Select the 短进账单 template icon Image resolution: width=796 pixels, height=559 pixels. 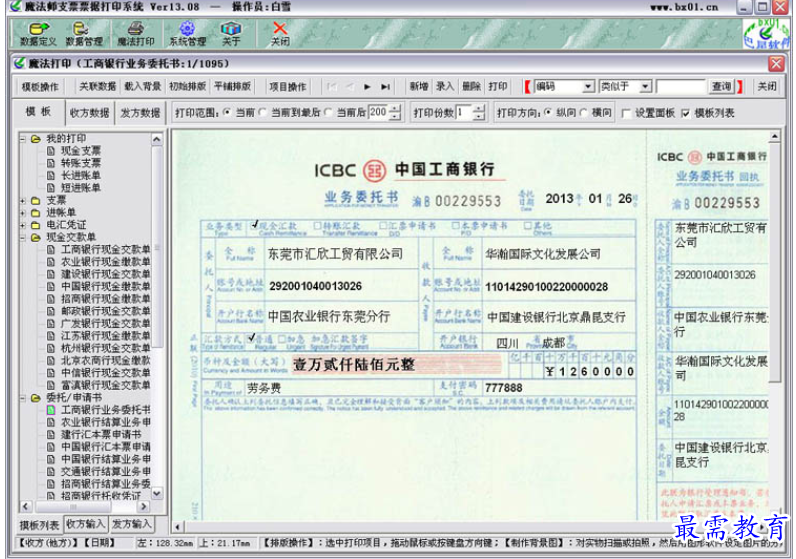[x=51, y=187]
